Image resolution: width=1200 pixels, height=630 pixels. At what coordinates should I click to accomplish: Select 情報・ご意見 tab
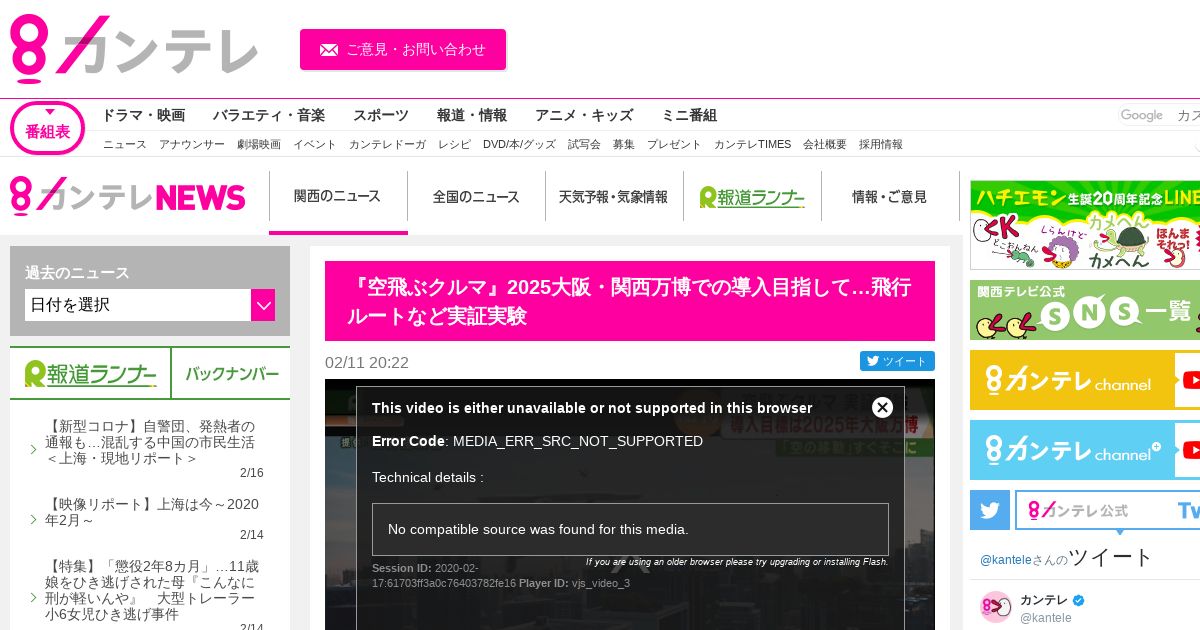click(890, 197)
